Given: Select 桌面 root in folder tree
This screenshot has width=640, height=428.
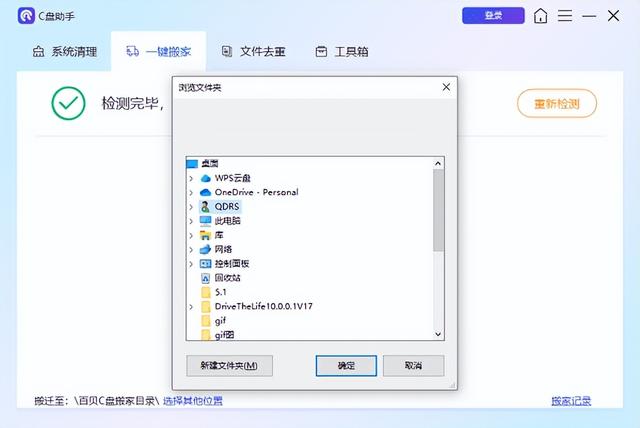Looking at the screenshot, I should pos(209,164).
